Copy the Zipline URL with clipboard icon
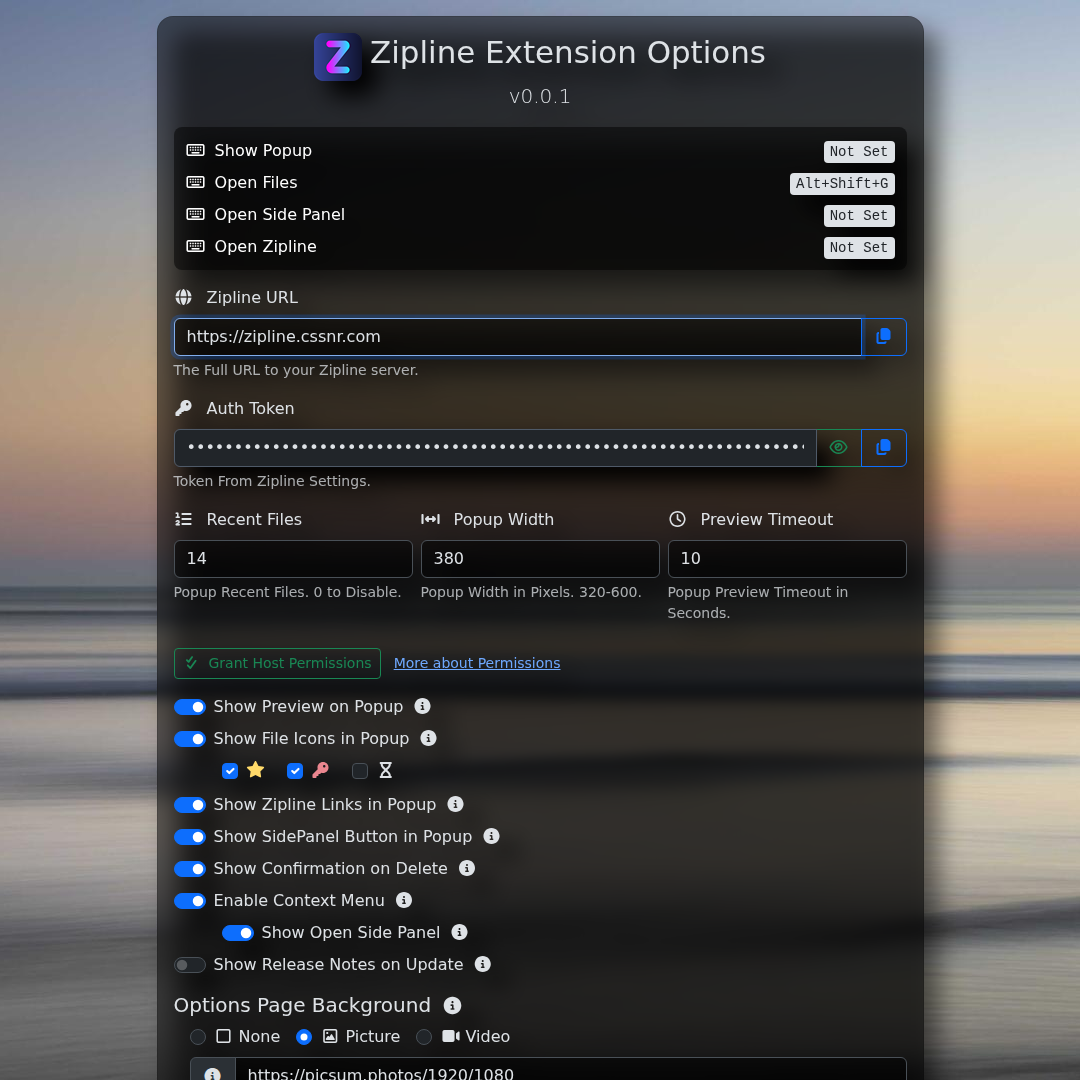 tap(884, 337)
